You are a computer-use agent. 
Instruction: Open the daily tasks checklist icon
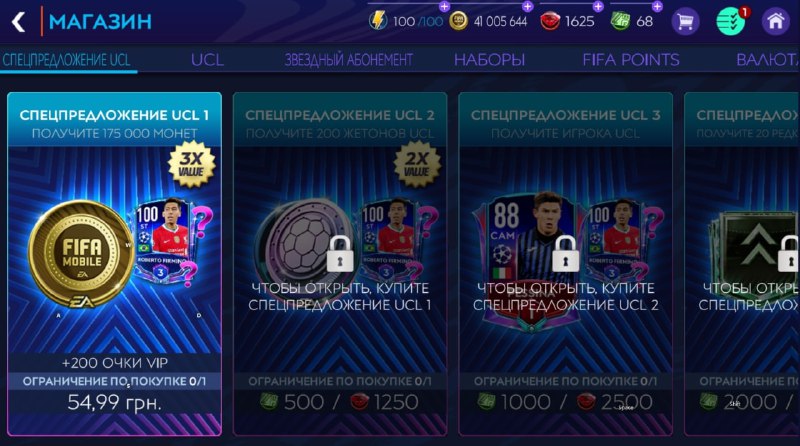coord(731,21)
